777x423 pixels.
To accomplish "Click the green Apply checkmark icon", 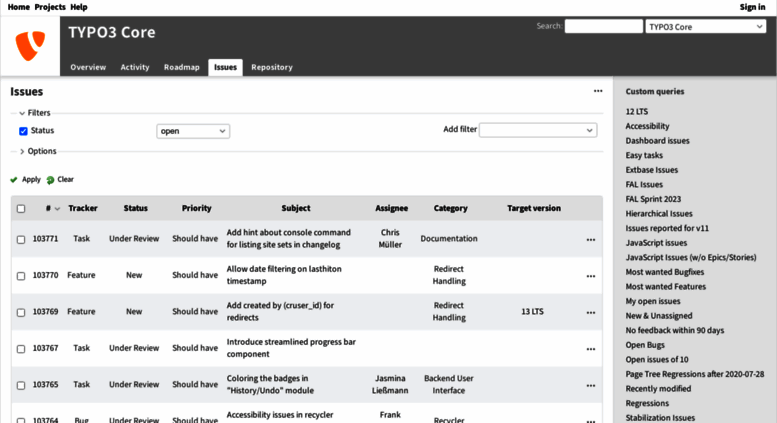I will 14,180.
